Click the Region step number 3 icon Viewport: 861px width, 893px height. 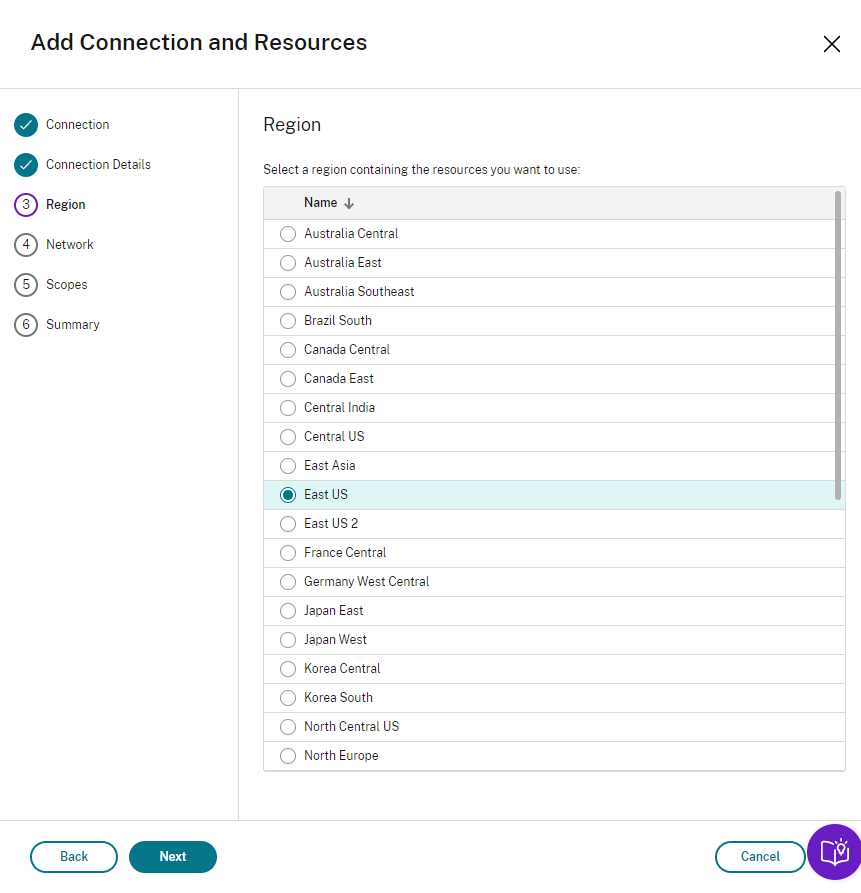26,205
